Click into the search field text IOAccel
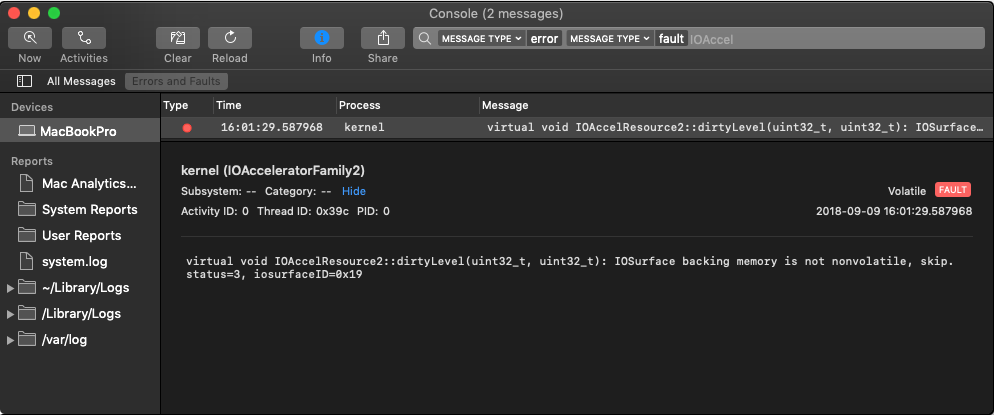This screenshot has height=415, width=994. point(711,39)
